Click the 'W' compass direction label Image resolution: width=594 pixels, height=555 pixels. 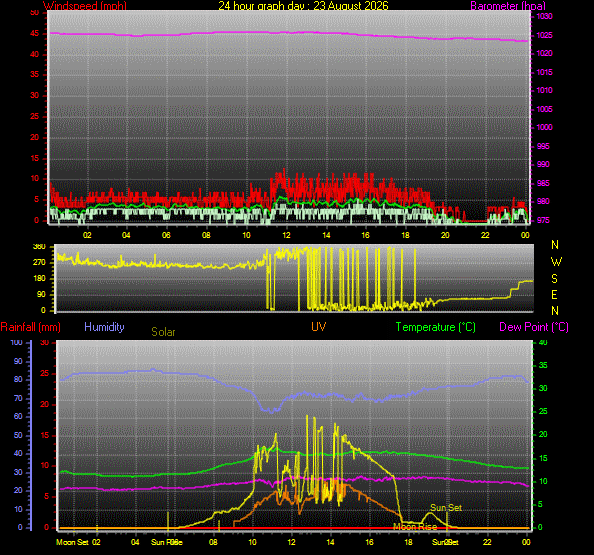[556, 262]
